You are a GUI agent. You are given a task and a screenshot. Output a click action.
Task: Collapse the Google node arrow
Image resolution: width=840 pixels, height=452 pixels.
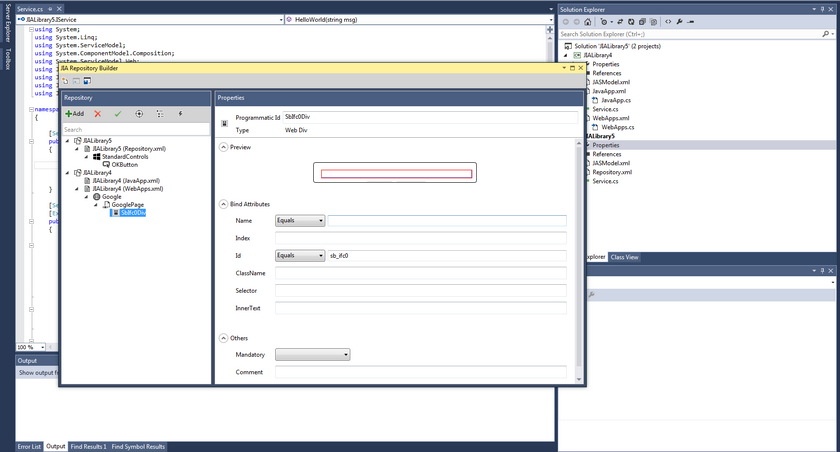tap(86, 197)
